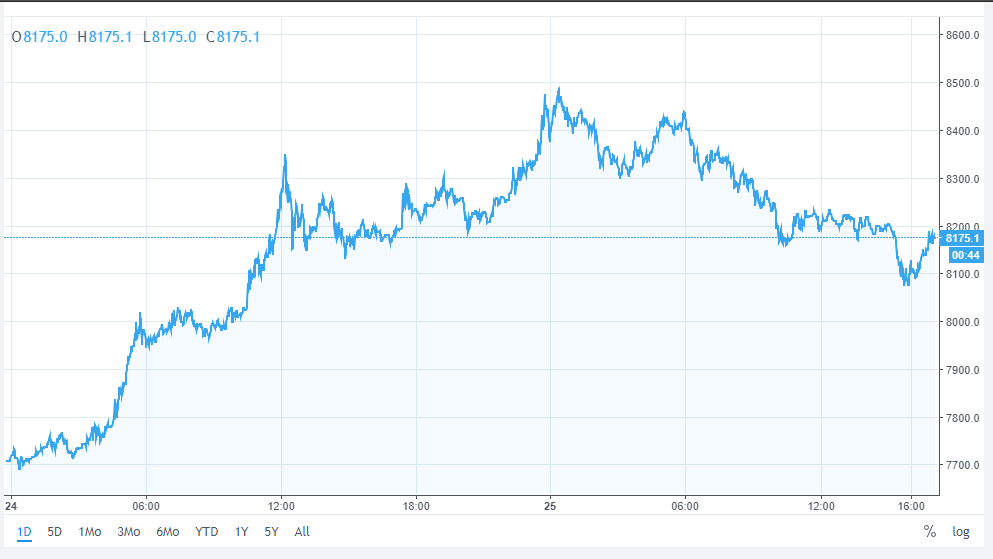Display All available history
This screenshot has width=993, height=559.
(302, 532)
